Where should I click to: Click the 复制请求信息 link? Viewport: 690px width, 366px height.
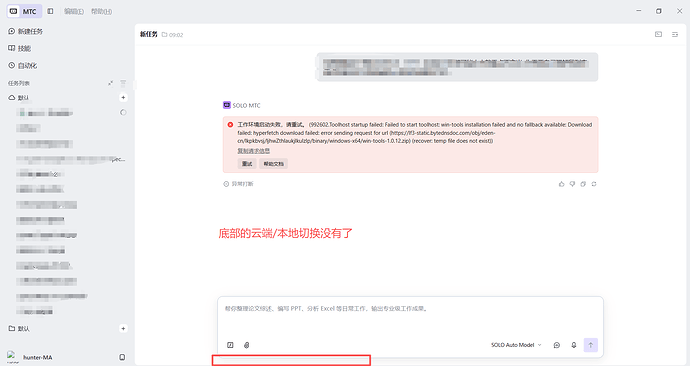click(x=253, y=151)
